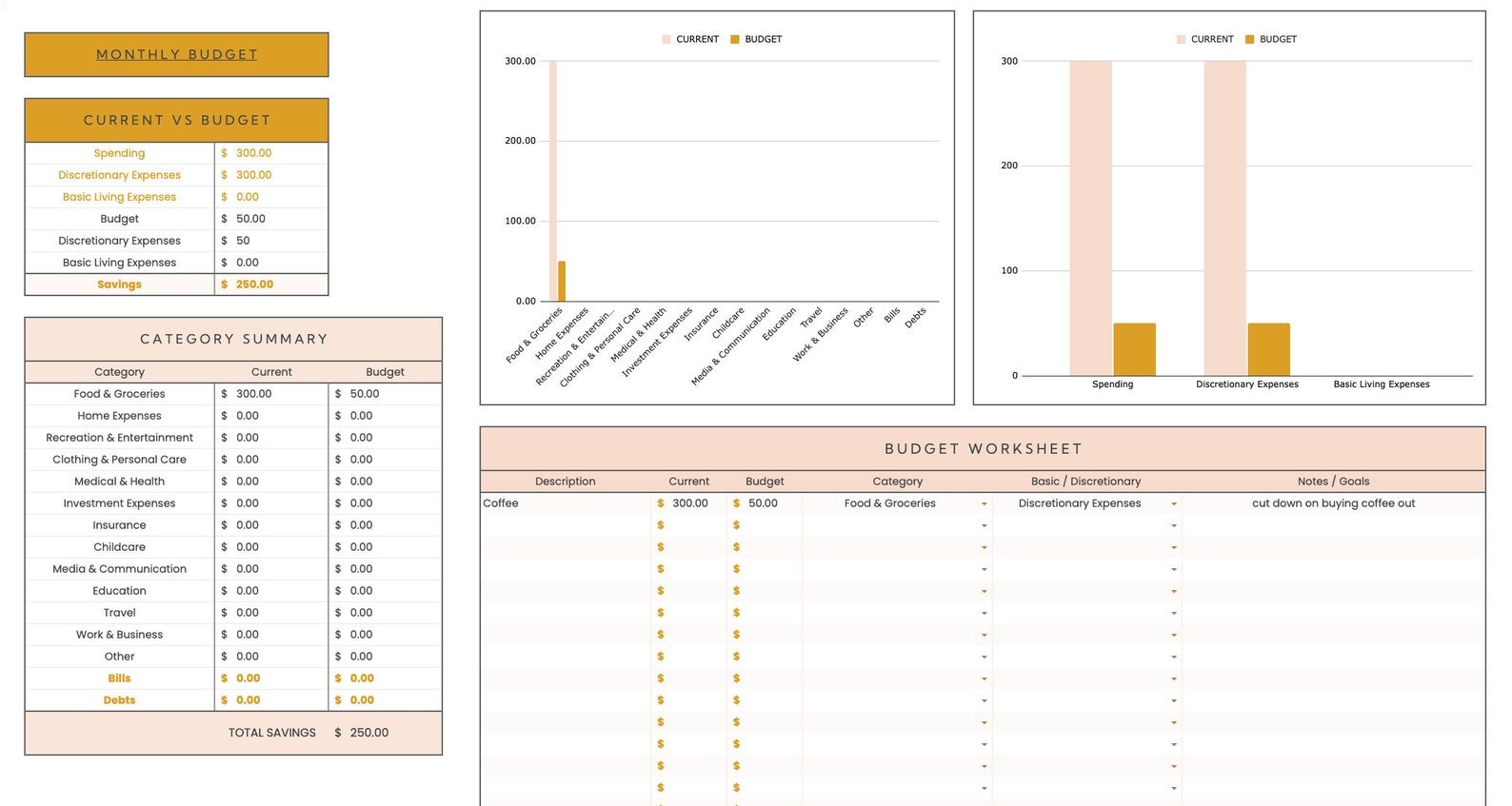The height and width of the screenshot is (806, 1512).
Task: Click the Spending current bar in spending chart
Action: [x=1090, y=218]
